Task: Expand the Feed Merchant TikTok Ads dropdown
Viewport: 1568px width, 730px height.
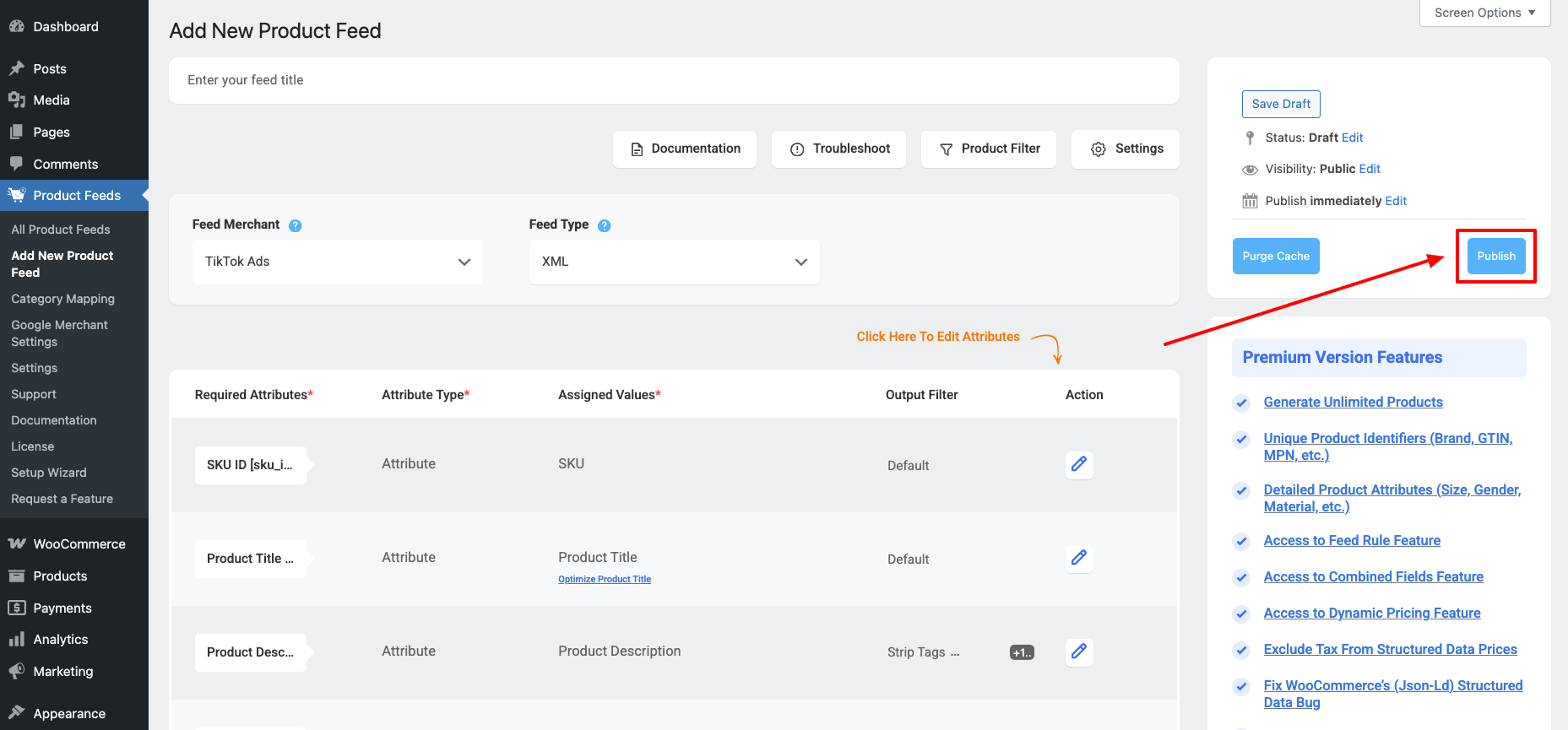Action: click(x=337, y=262)
